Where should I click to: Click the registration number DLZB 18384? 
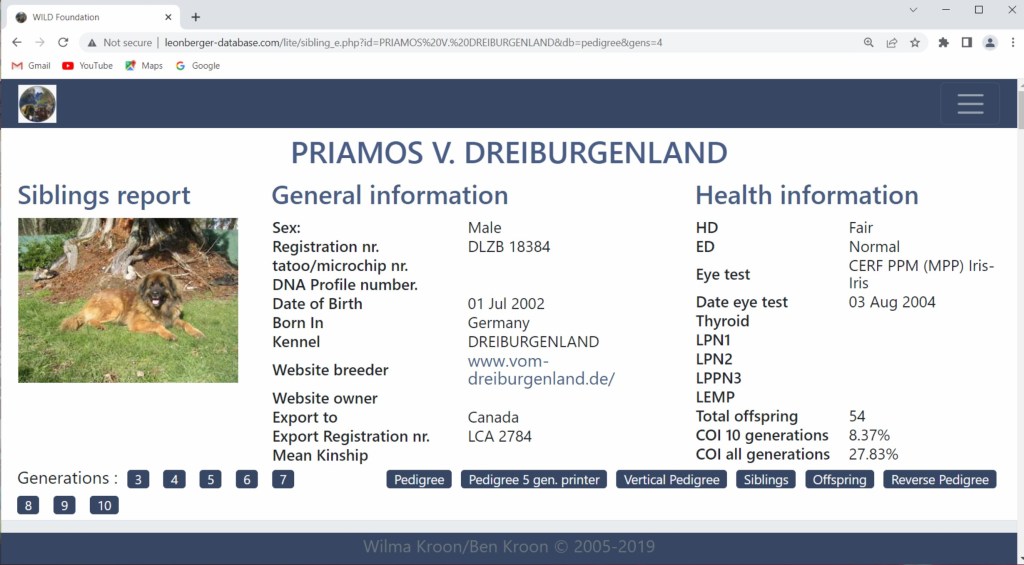tap(509, 247)
